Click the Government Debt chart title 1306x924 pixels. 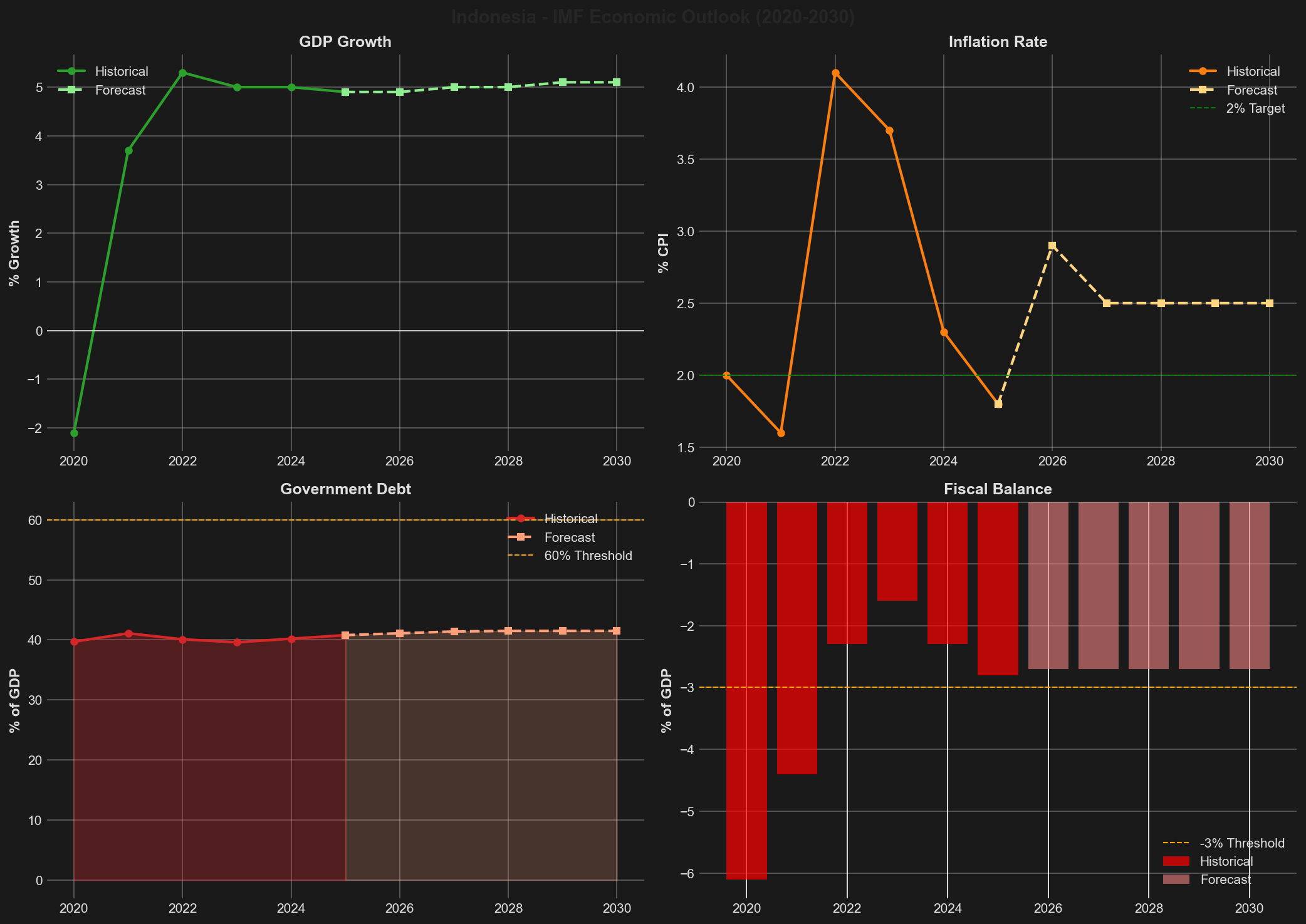[x=345, y=489]
